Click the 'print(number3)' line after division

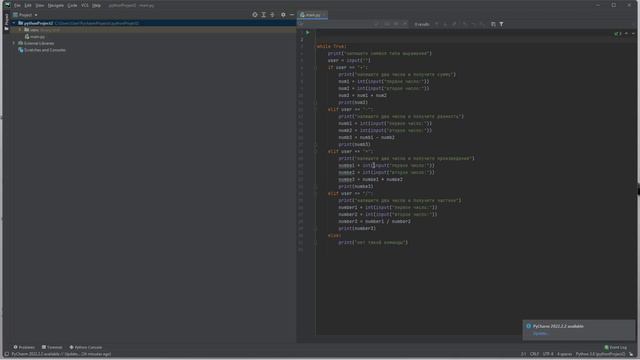[x=357, y=229]
